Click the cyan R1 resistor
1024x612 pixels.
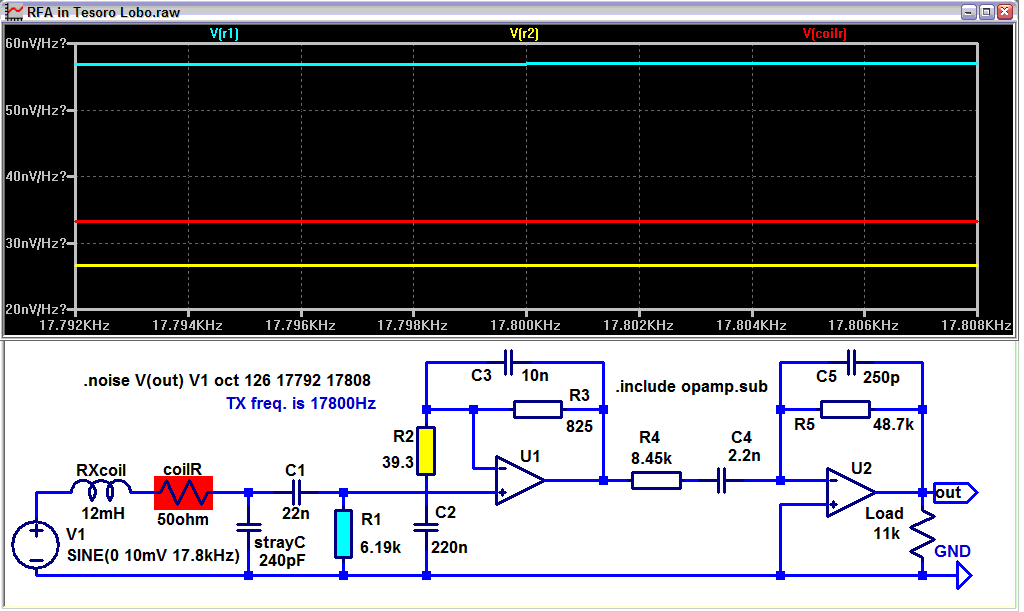point(343,533)
